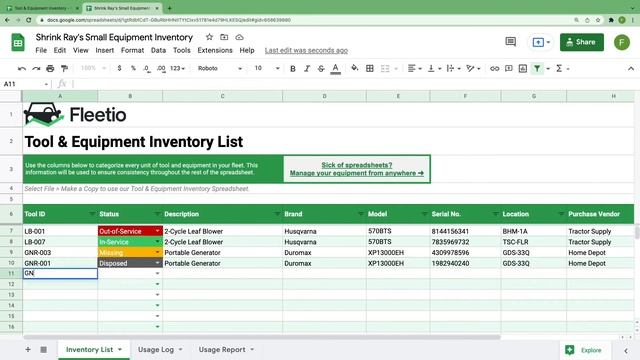This screenshot has width=640, height=360.
Task: Open the File menu
Action: [41, 50]
